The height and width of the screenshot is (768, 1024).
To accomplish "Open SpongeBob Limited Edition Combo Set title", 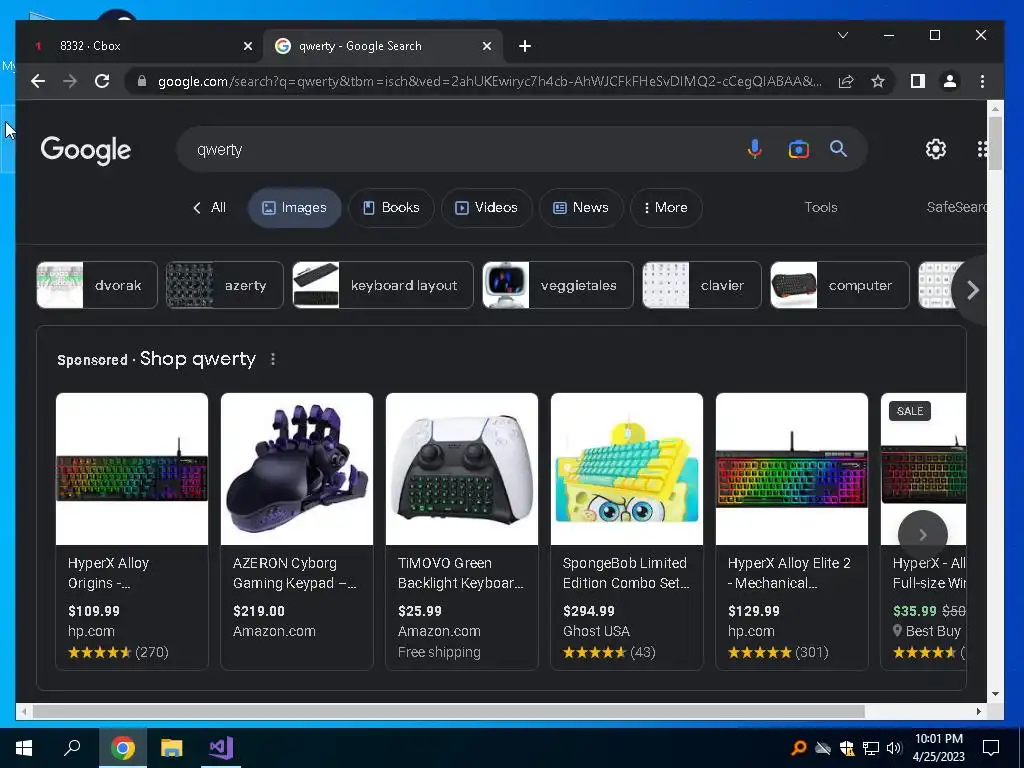I will pyautogui.click(x=626, y=573).
